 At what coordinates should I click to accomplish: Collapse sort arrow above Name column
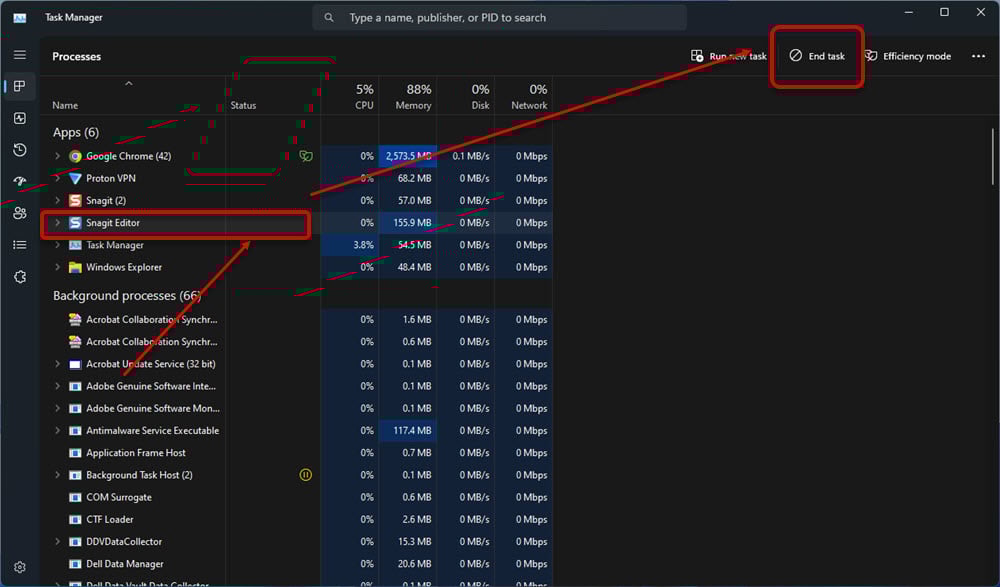(x=129, y=84)
